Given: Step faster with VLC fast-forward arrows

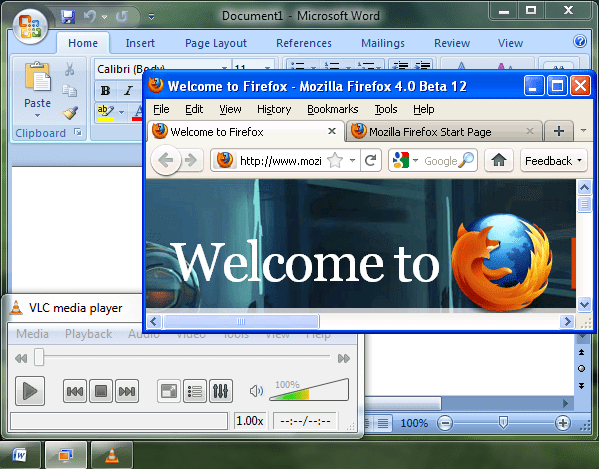Looking at the screenshot, I should (344, 358).
